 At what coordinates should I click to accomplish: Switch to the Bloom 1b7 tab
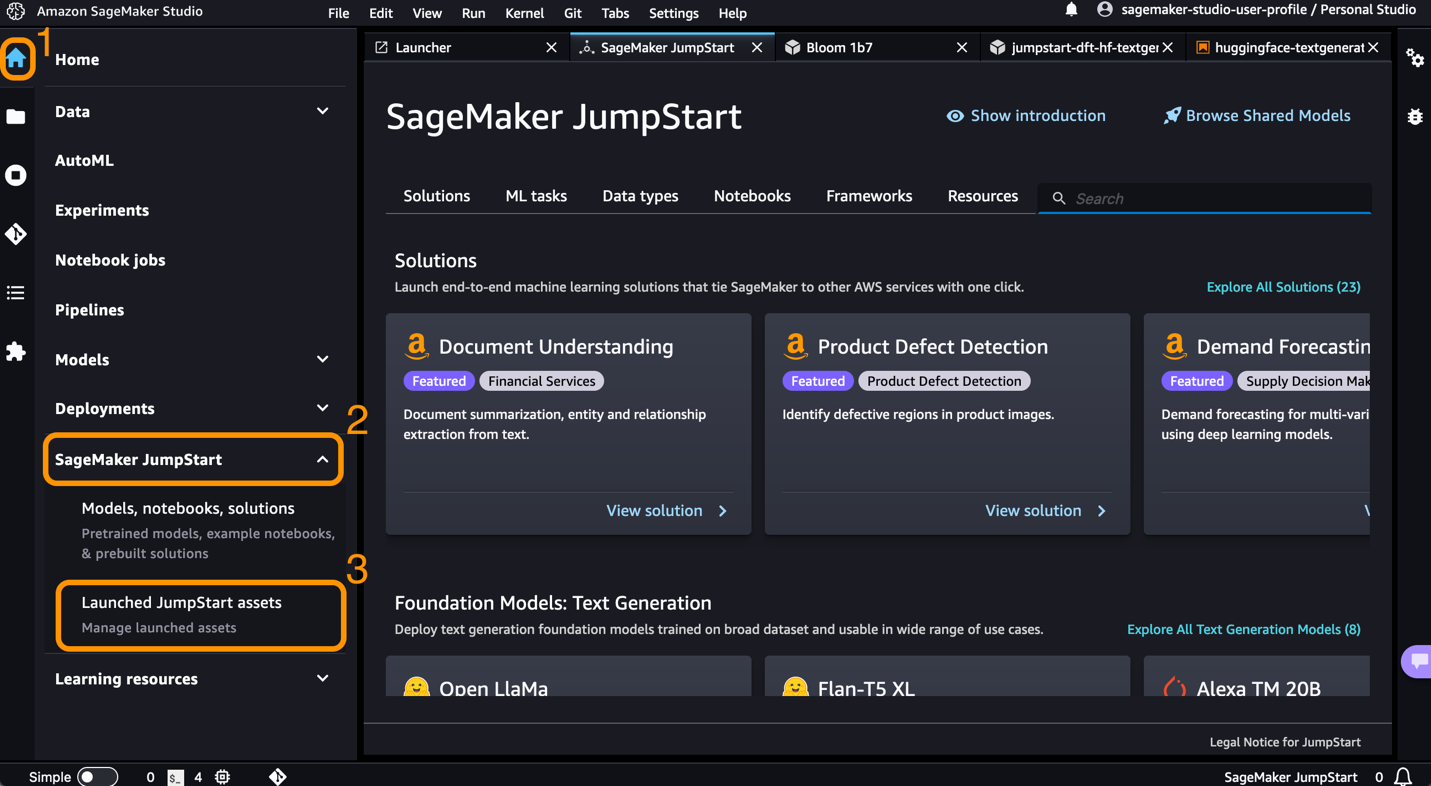[840, 47]
